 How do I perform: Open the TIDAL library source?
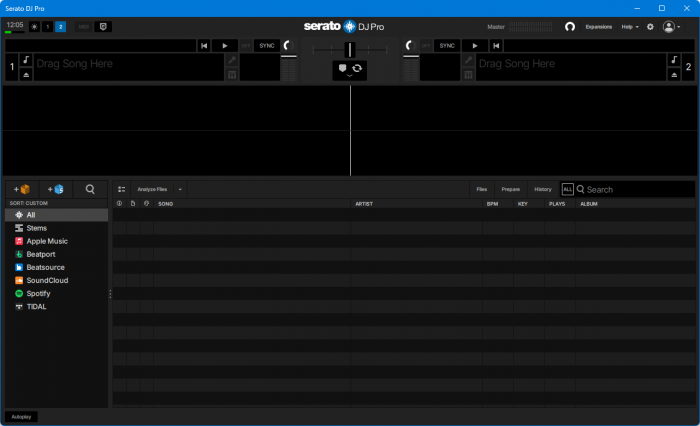[x=36, y=307]
